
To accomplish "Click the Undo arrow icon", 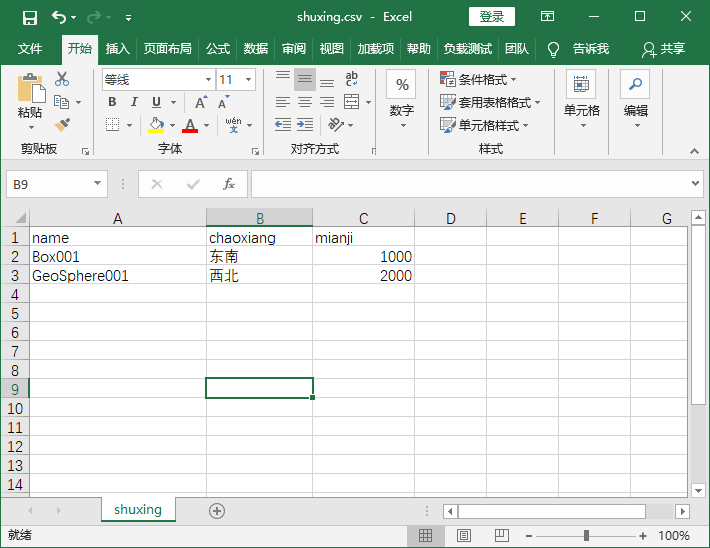I will click(x=59, y=17).
